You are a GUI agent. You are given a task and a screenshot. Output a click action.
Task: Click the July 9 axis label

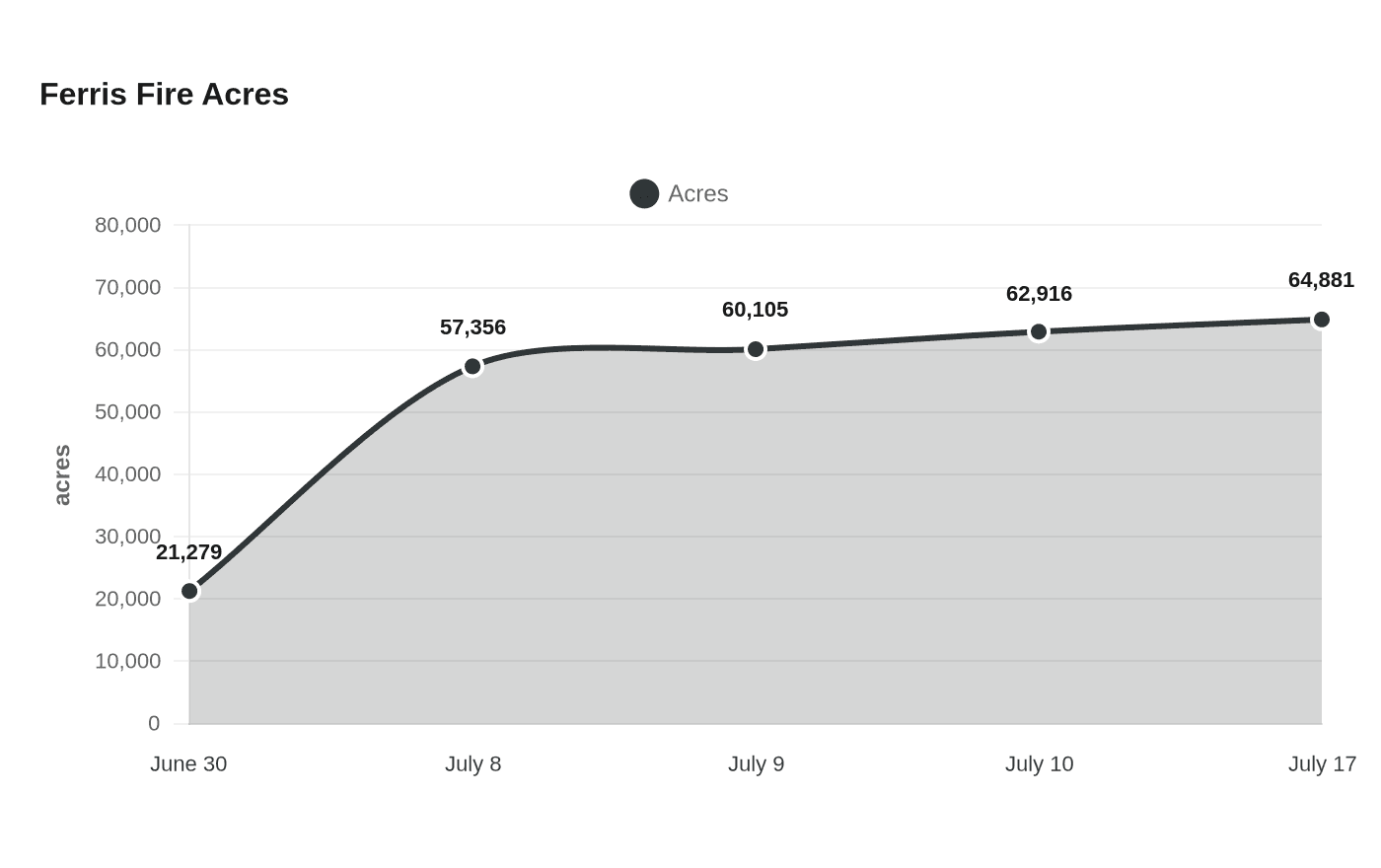(756, 763)
